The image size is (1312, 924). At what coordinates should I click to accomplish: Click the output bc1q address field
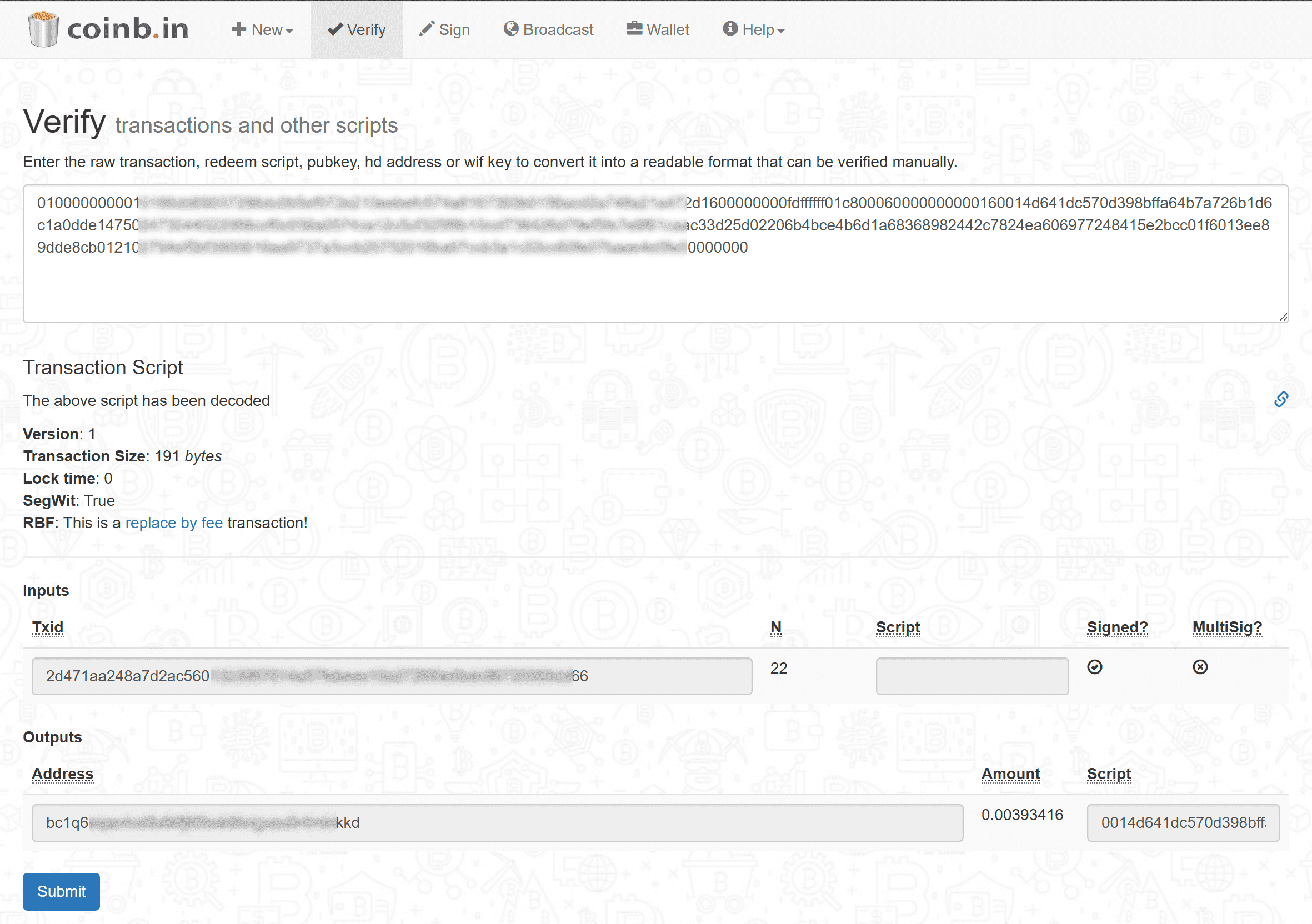(497, 823)
